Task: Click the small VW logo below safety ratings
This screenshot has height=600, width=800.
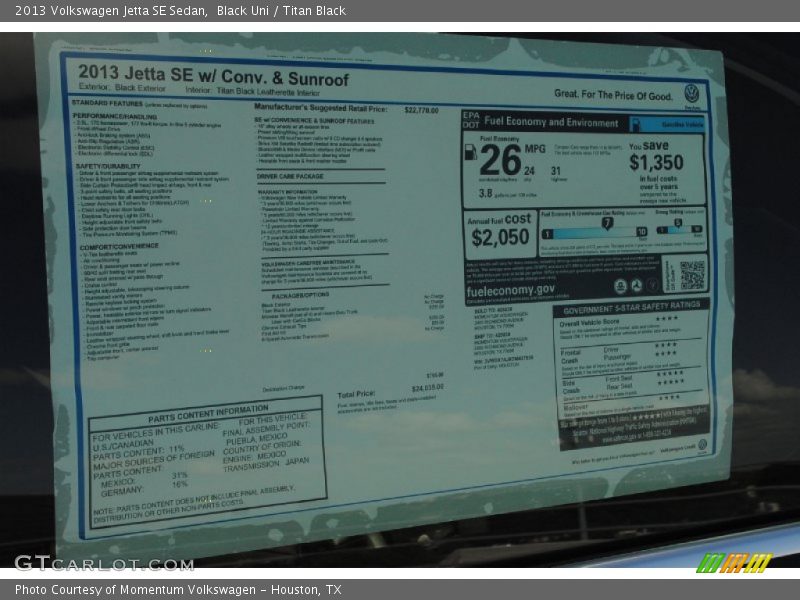Action: pyautogui.click(x=702, y=444)
